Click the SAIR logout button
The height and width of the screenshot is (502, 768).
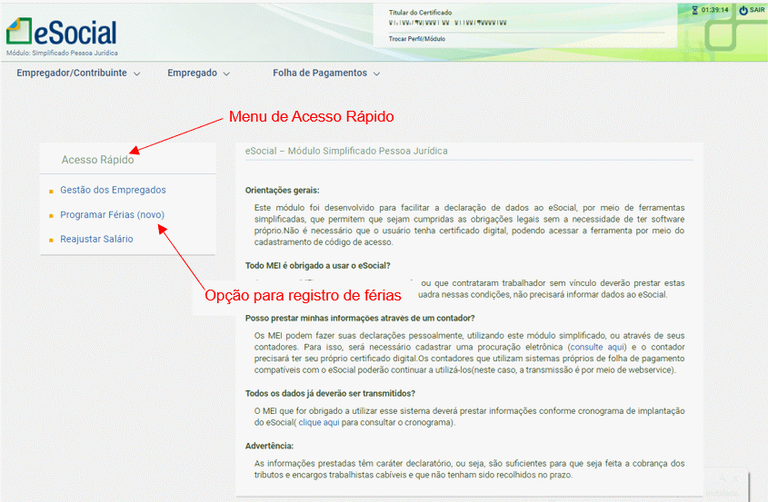[752, 10]
